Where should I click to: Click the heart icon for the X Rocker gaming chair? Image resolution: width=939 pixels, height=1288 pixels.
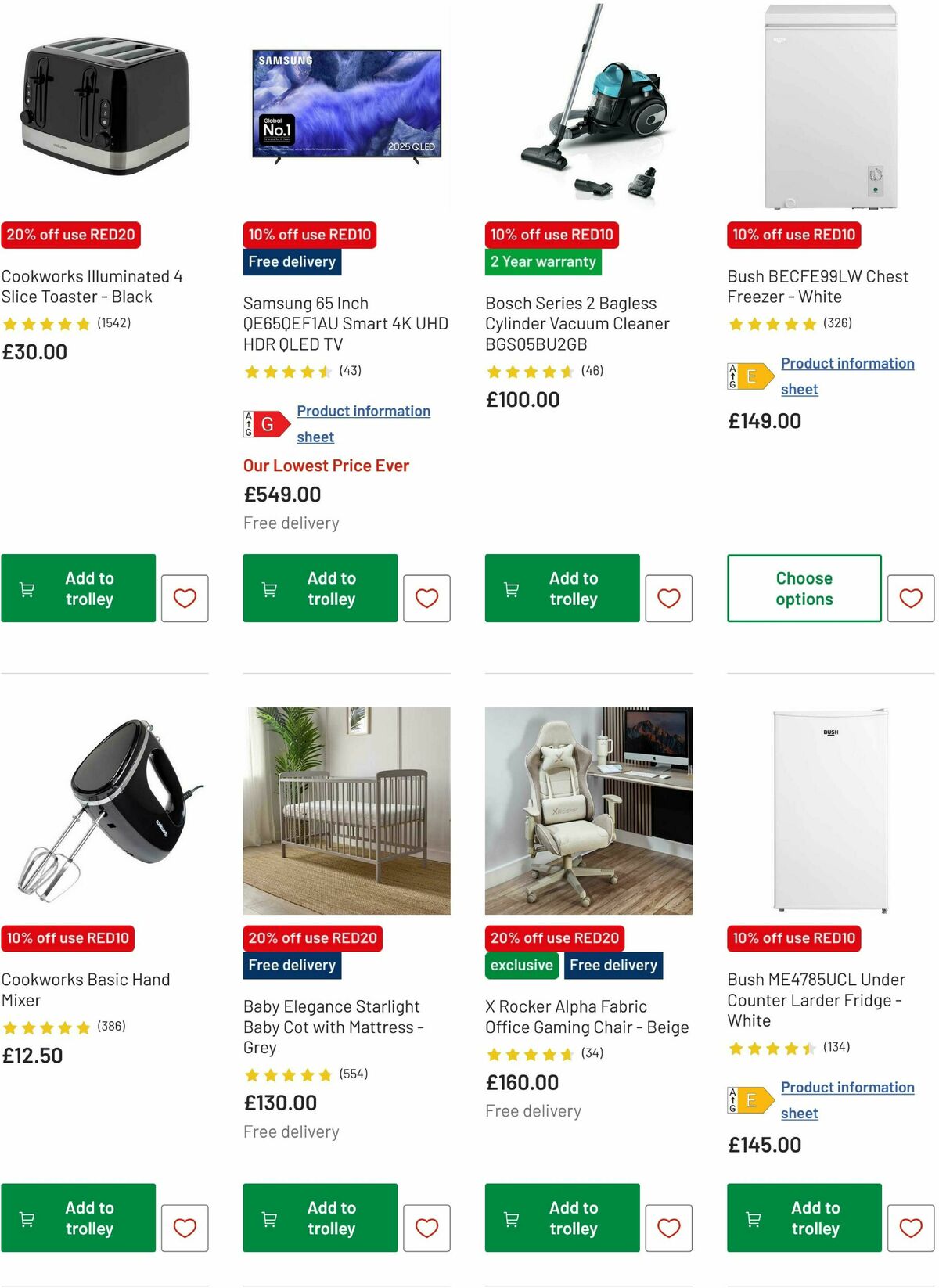(670, 1227)
